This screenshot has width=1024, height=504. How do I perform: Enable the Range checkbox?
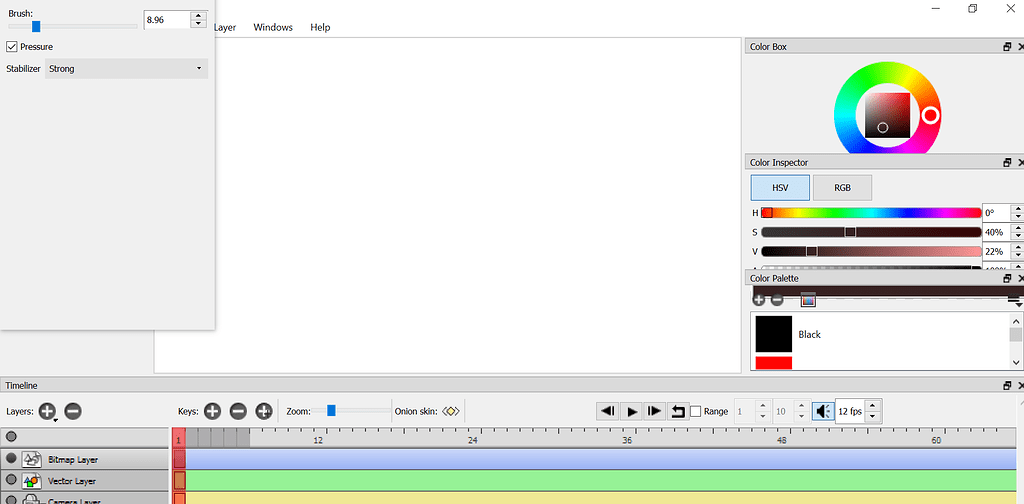point(696,411)
